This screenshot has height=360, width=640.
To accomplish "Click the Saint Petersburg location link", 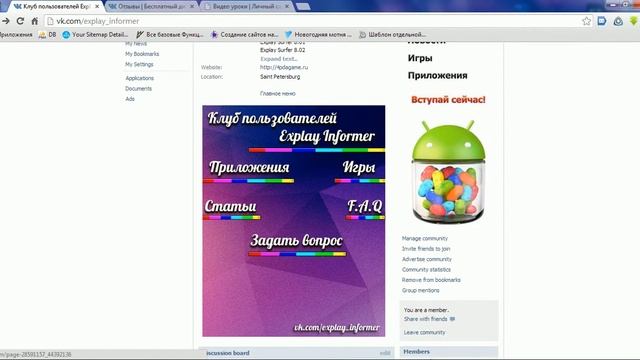I will [x=280, y=77].
